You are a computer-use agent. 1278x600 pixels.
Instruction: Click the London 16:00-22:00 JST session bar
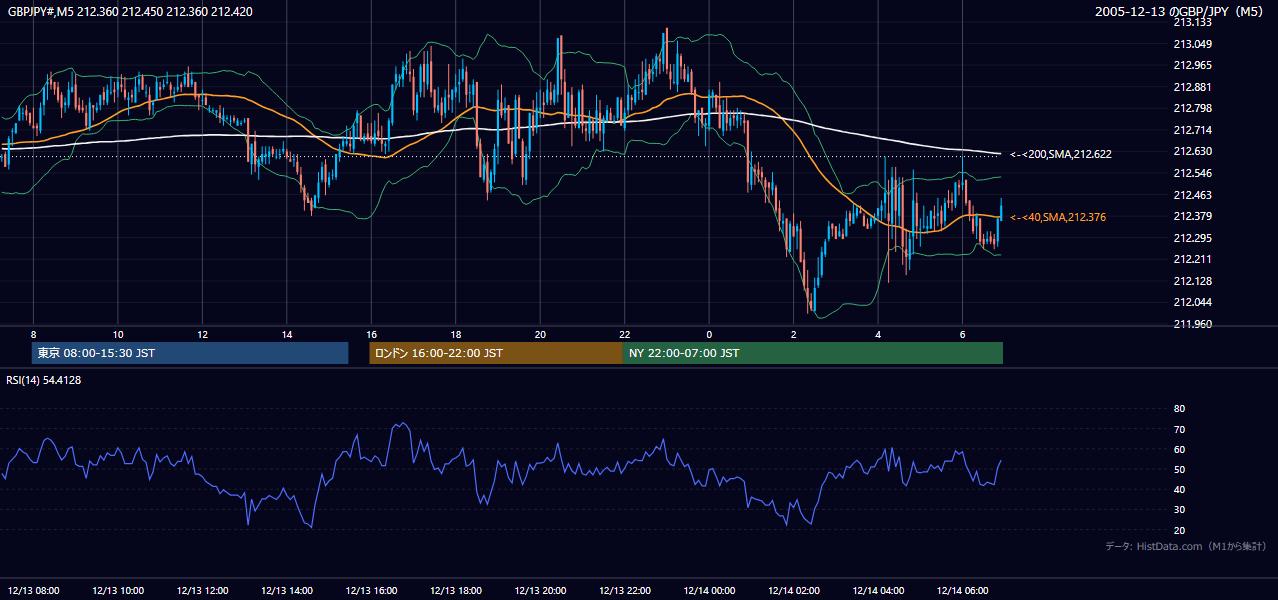click(x=496, y=353)
